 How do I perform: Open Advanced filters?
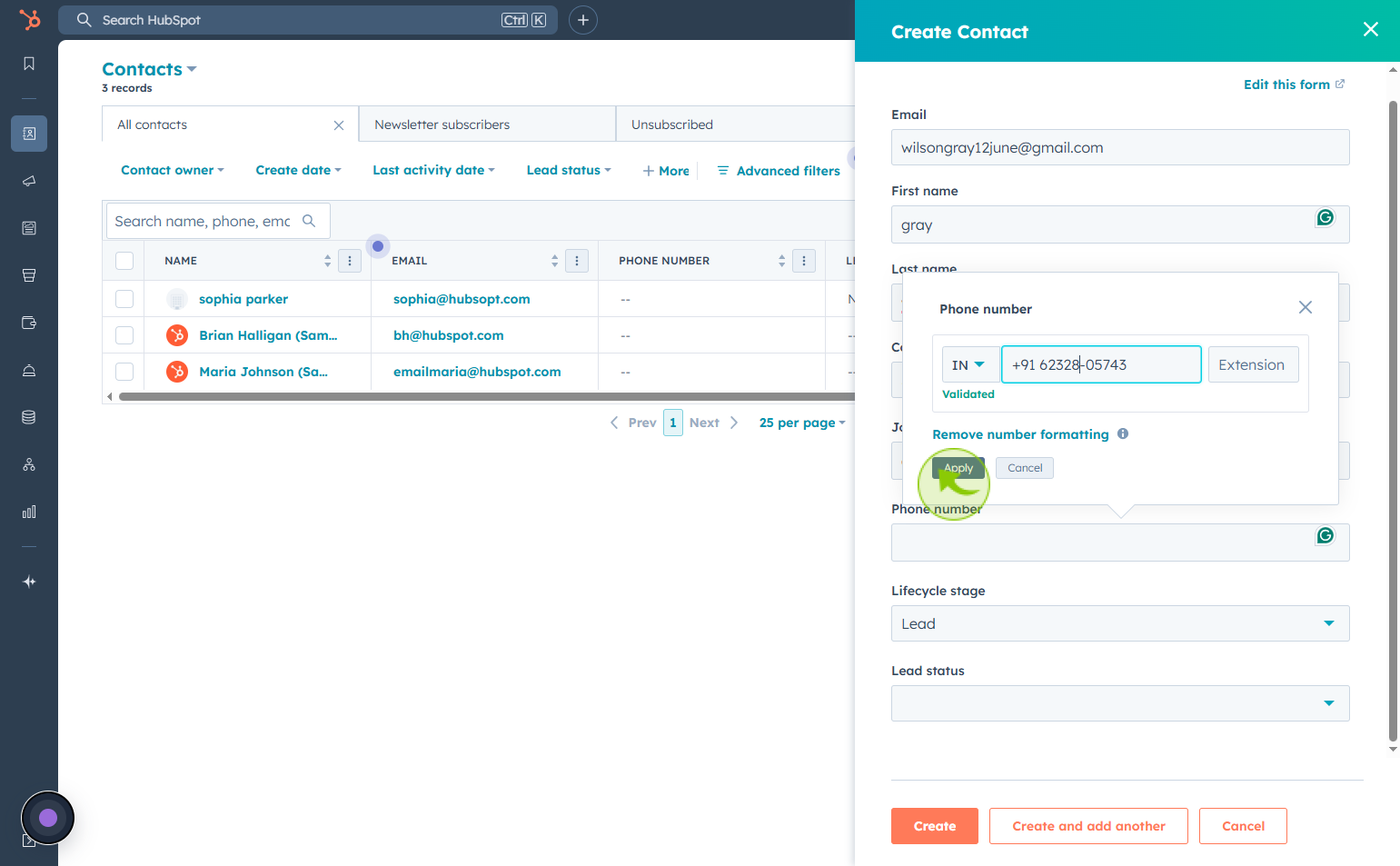pyautogui.click(x=779, y=171)
